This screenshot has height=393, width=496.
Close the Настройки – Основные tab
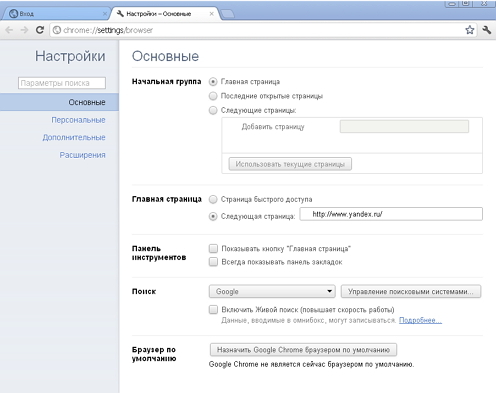click(211, 14)
